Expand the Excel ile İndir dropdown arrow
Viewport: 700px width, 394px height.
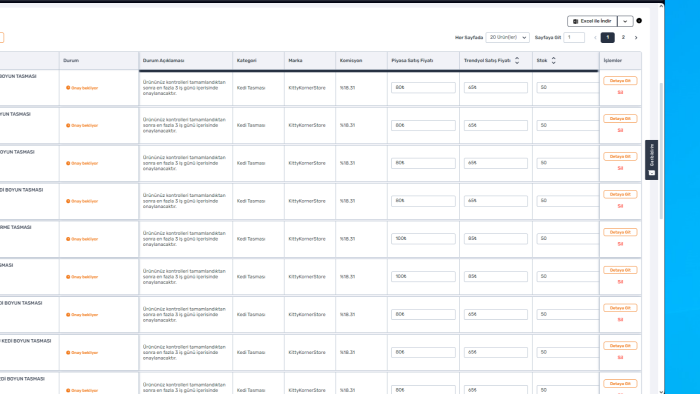tap(625, 21)
